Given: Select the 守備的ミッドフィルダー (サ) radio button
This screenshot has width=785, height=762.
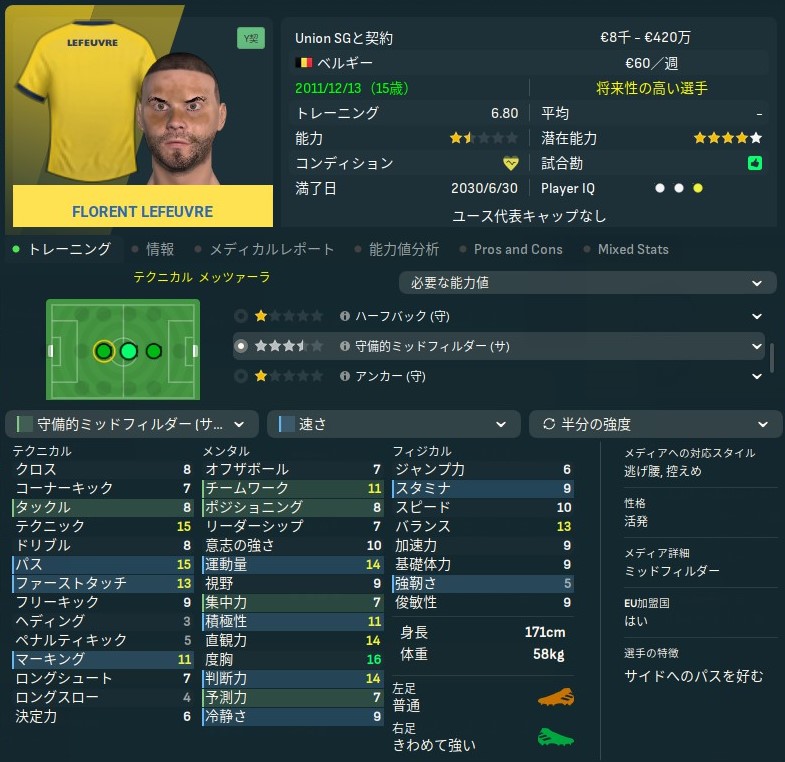Looking at the screenshot, I should pyautogui.click(x=241, y=346).
